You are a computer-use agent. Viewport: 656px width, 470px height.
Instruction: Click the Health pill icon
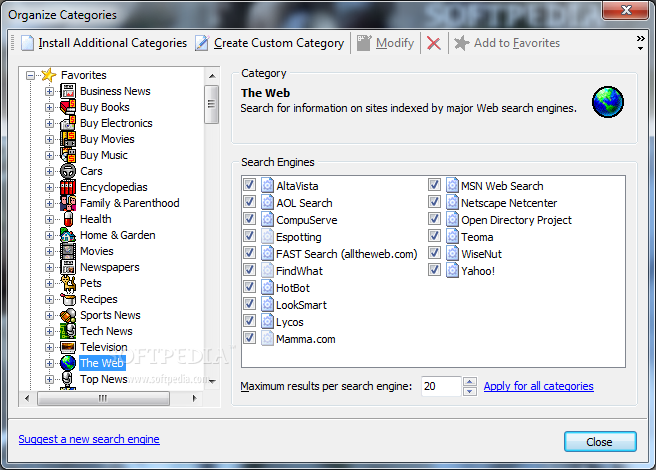pos(68,219)
